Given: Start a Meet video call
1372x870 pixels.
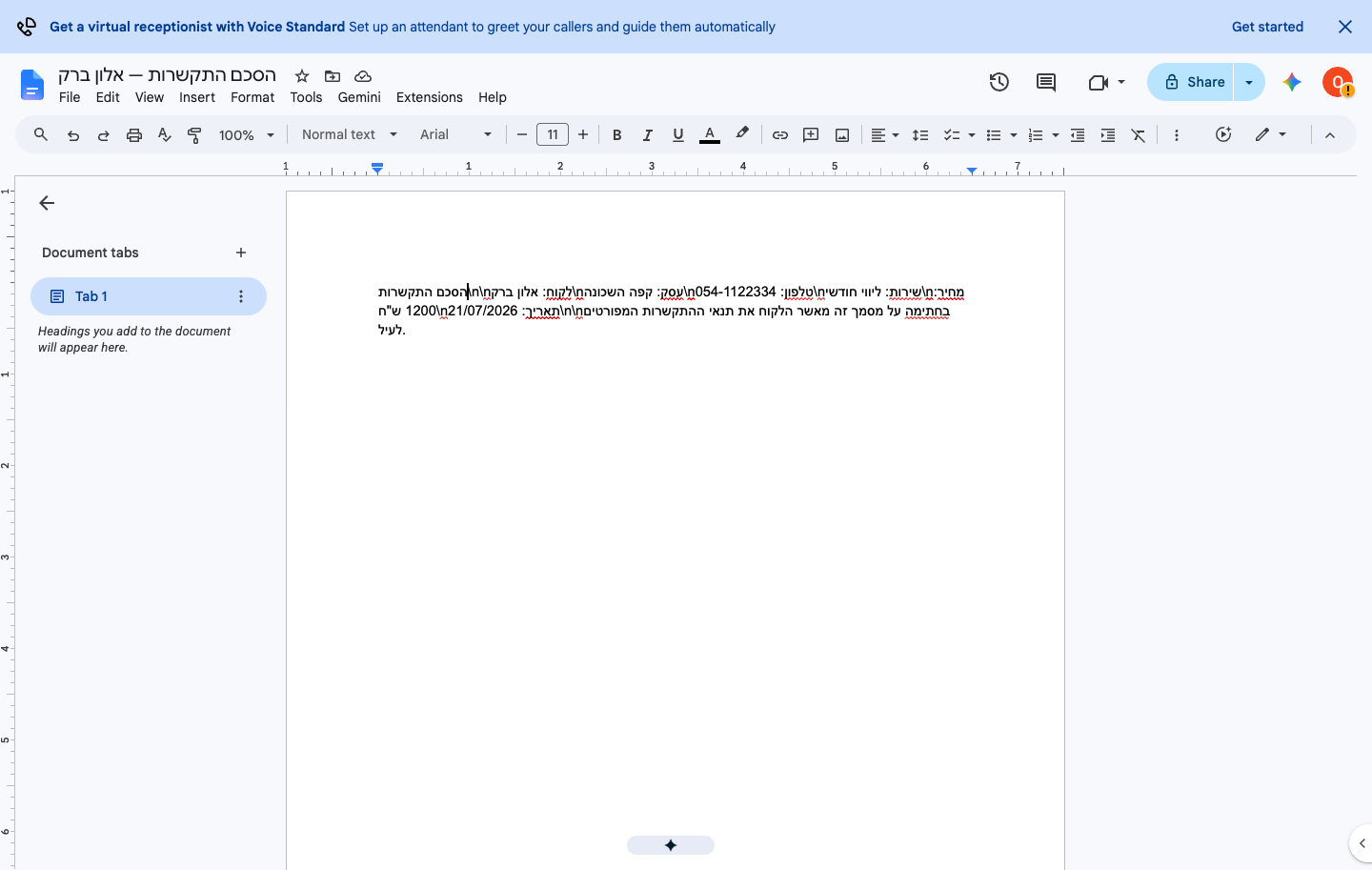Looking at the screenshot, I should click(x=1098, y=82).
